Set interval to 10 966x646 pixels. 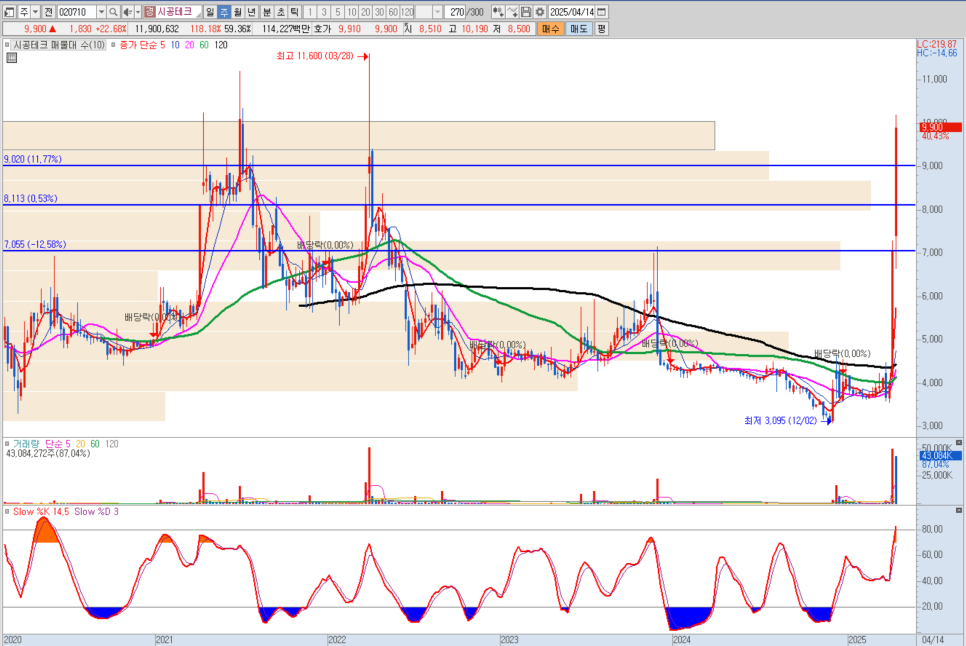coord(352,12)
